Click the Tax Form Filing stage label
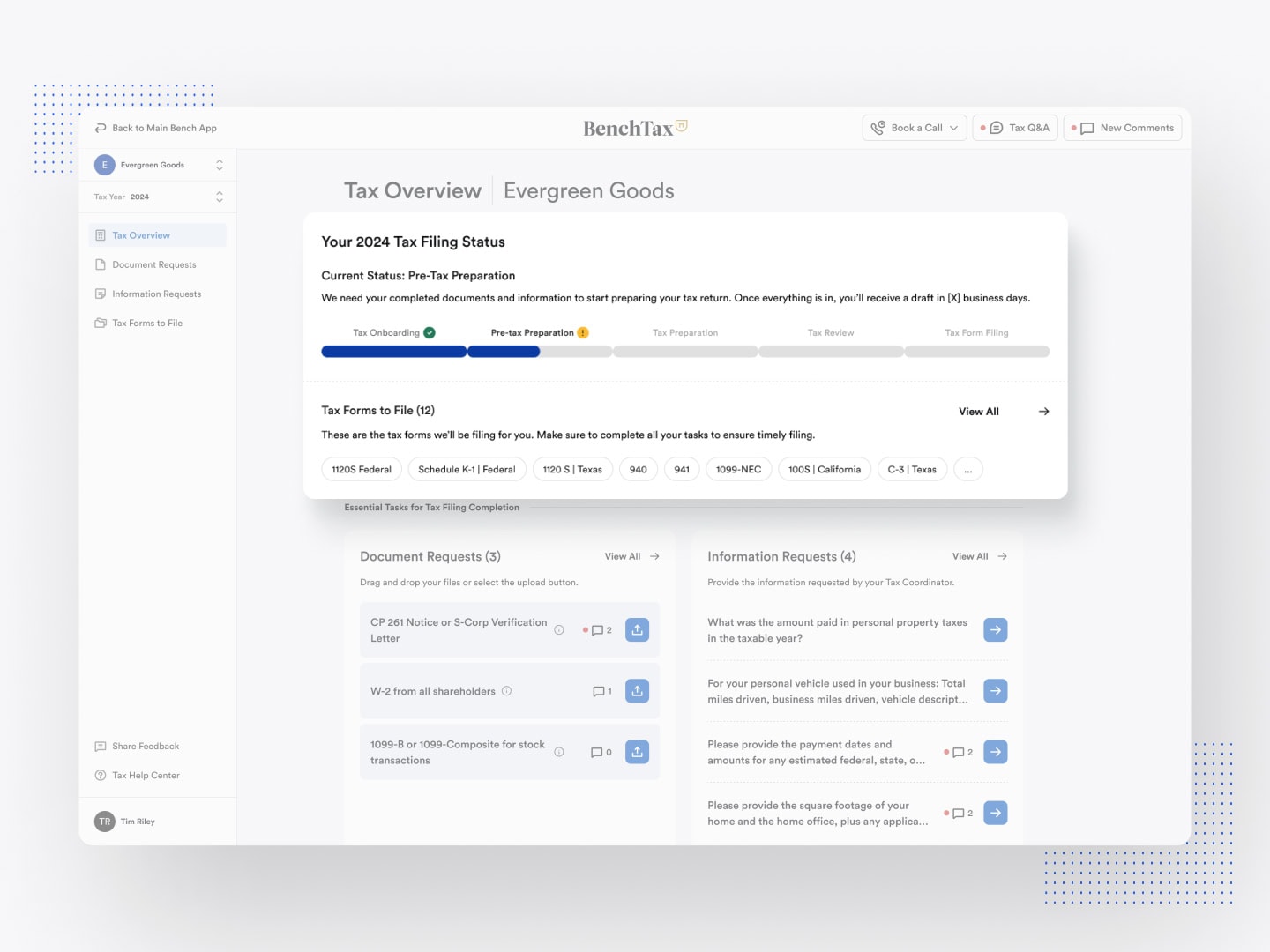 click(976, 333)
